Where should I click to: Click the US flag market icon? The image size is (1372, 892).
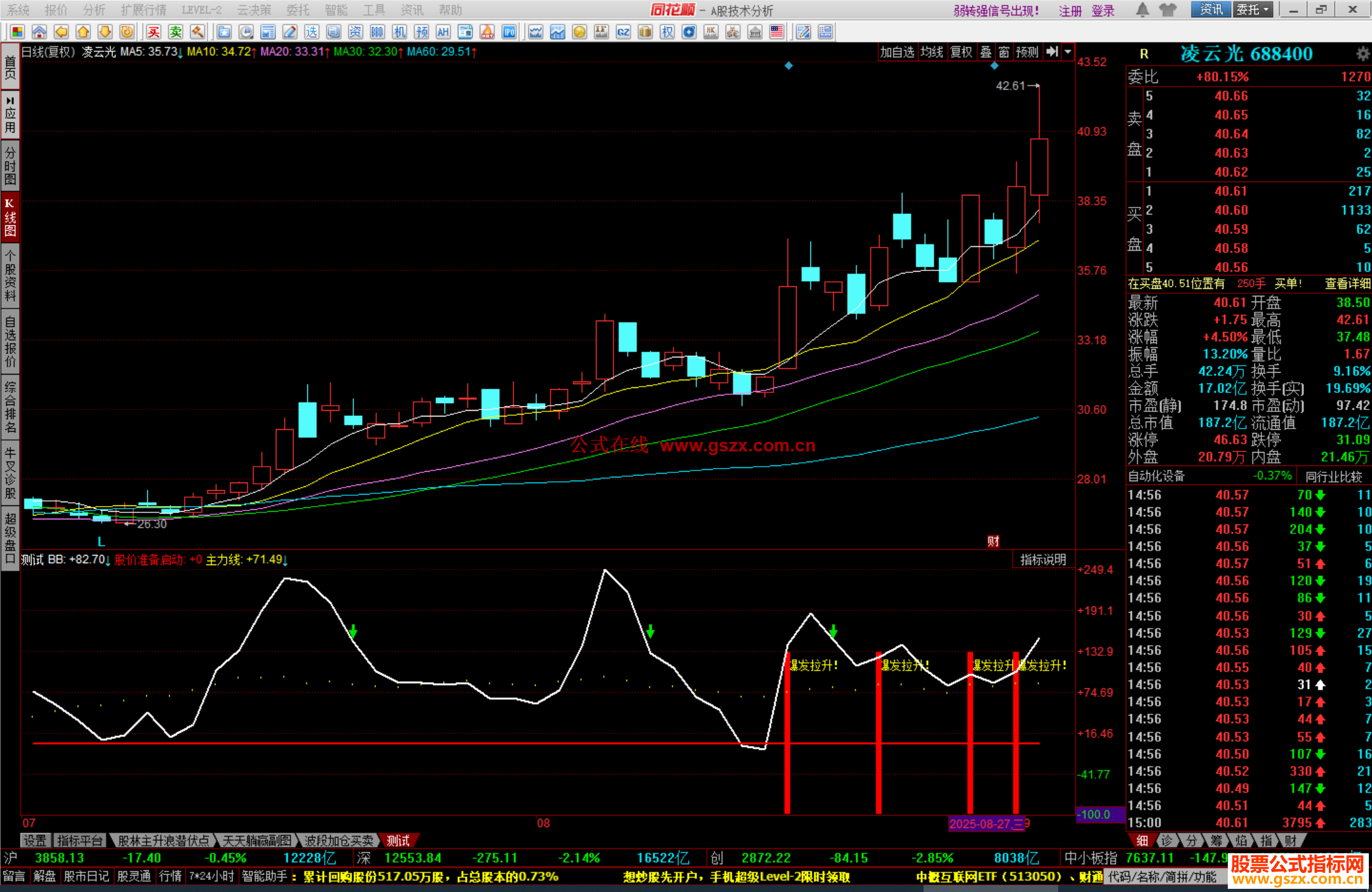point(776,32)
